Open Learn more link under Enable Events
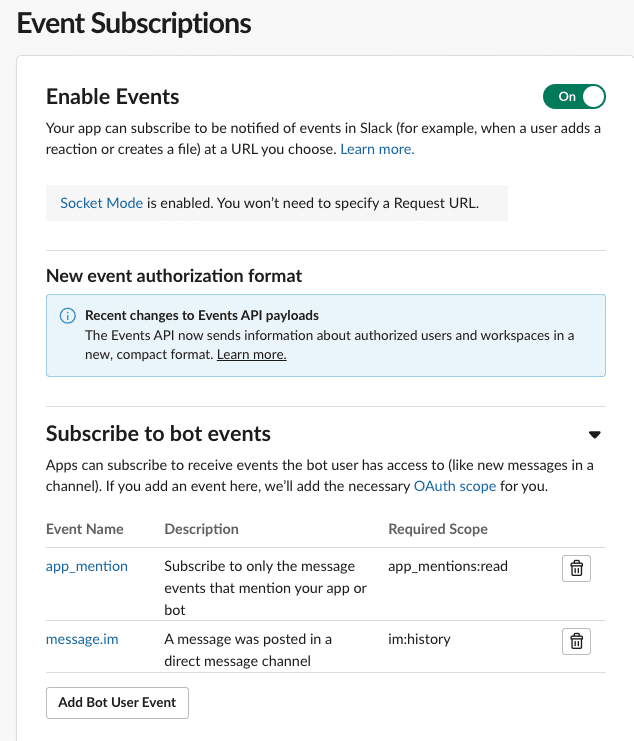 (x=377, y=149)
